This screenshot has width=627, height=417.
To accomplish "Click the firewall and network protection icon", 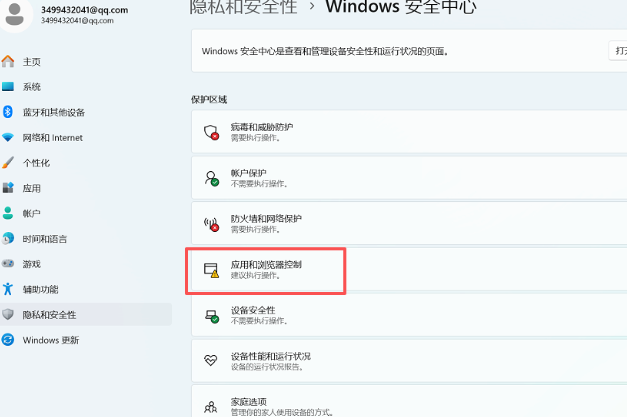I will (x=211, y=223).
